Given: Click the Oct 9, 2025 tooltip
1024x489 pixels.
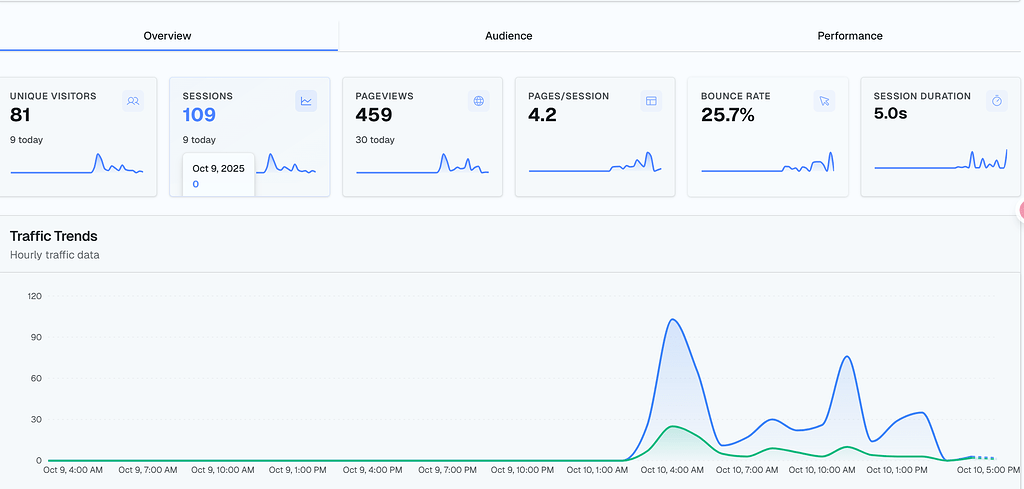Looking at the screenshot, I should point(218,176).
